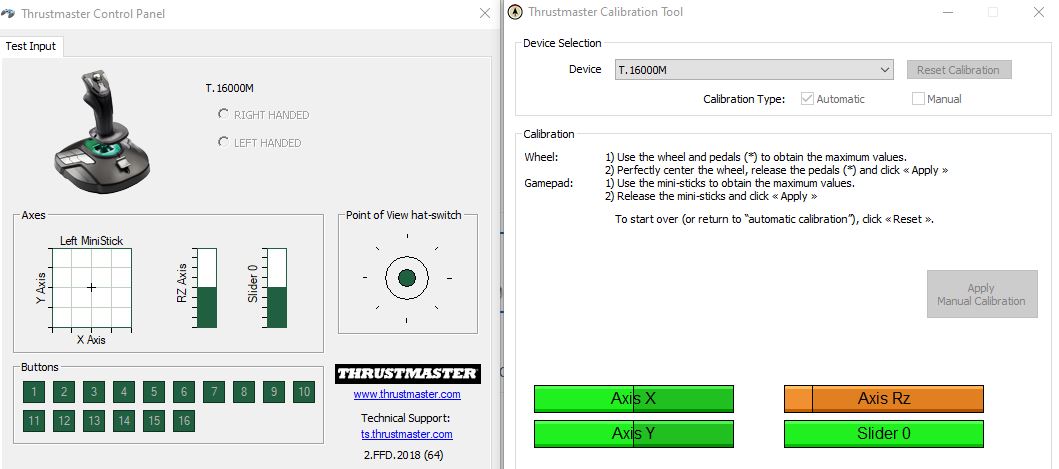Click the T.16000M label in Control Panel
The height and width of the screenshot is (469, 1059).
point(230,88)
